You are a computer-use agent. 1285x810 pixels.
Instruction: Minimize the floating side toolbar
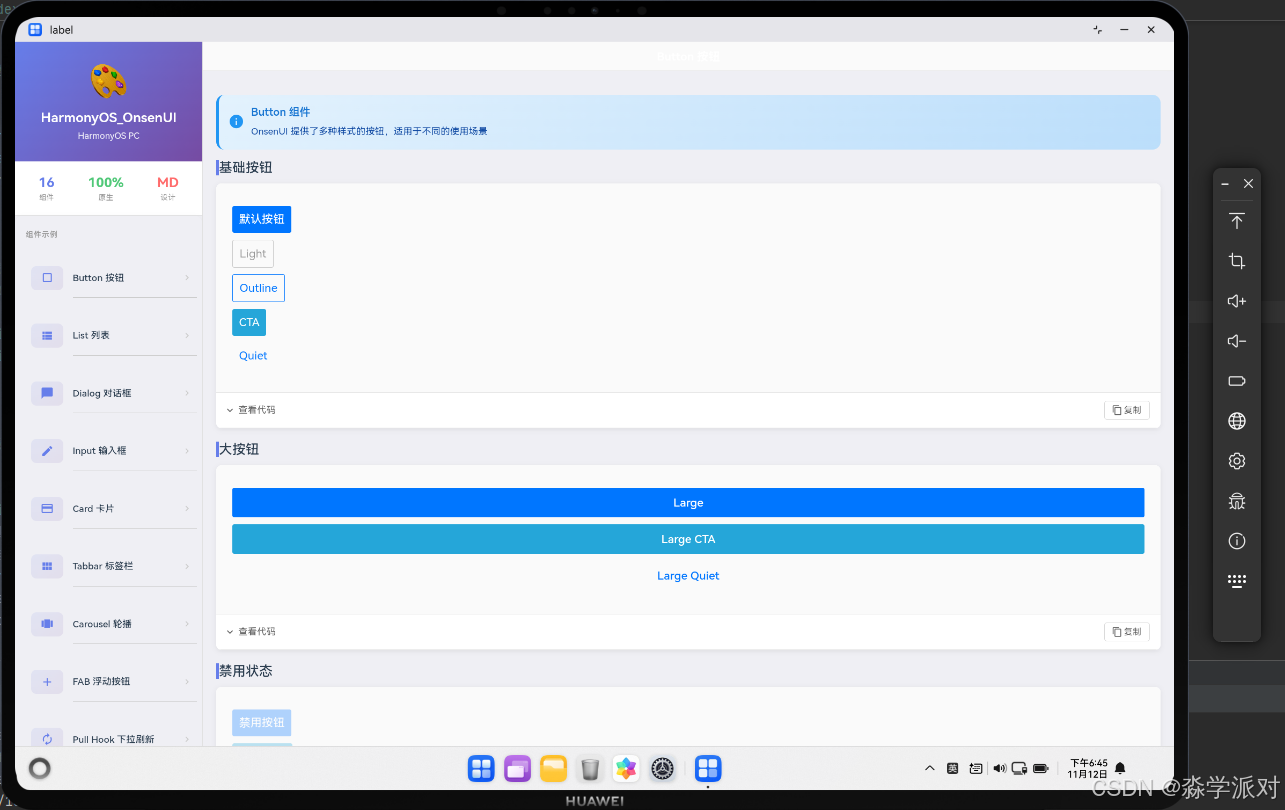[1226, 184]
